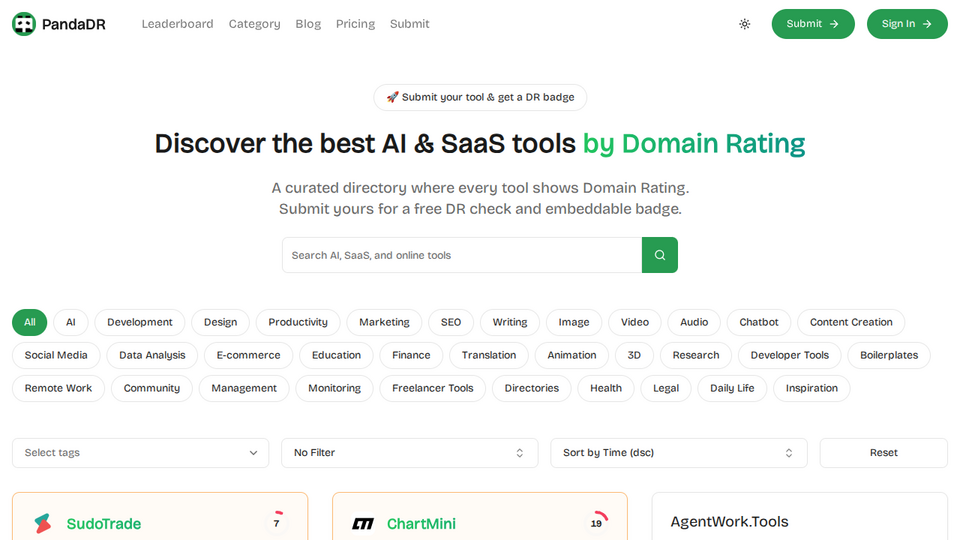Open the No Filter dropdown
Image resolution: width=960 pixels, height=540 pixels.
coord(410,452)
